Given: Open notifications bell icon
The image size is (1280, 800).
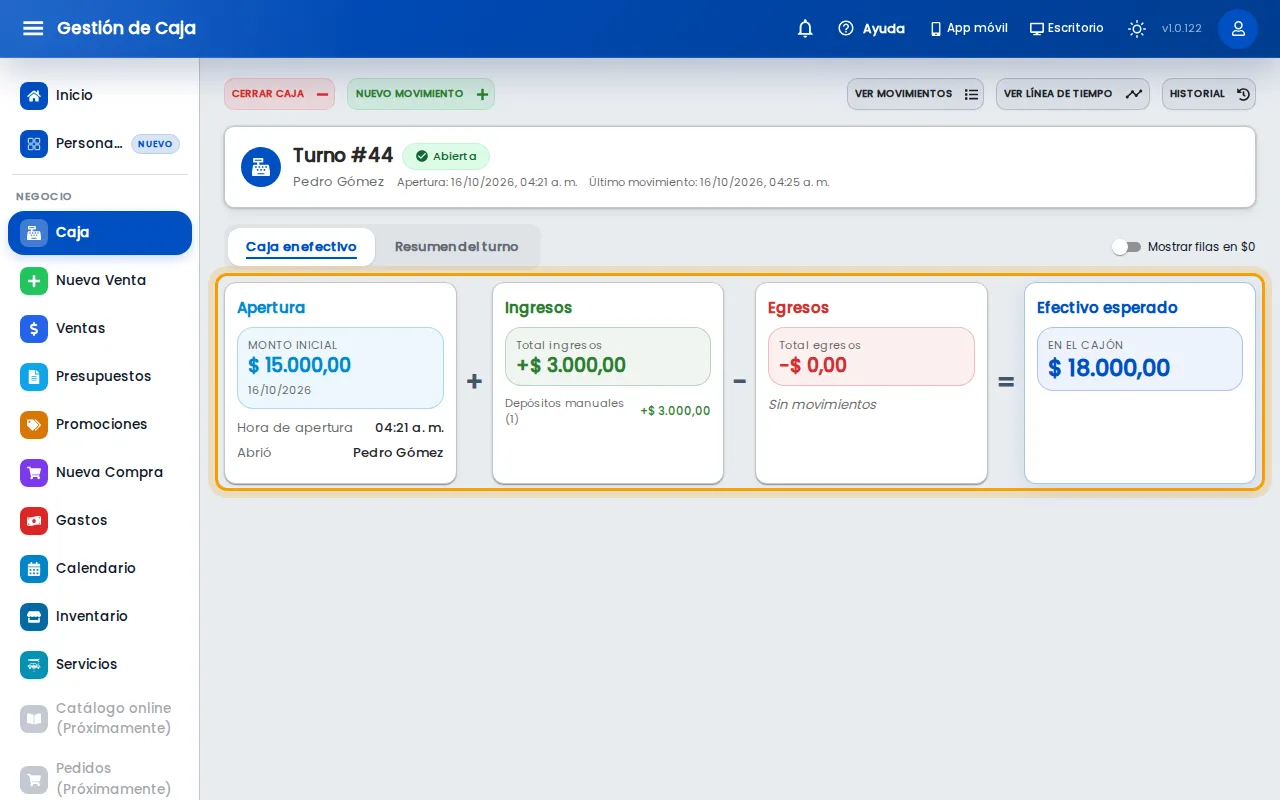Looking at the screenshot, I should point(805,28).
